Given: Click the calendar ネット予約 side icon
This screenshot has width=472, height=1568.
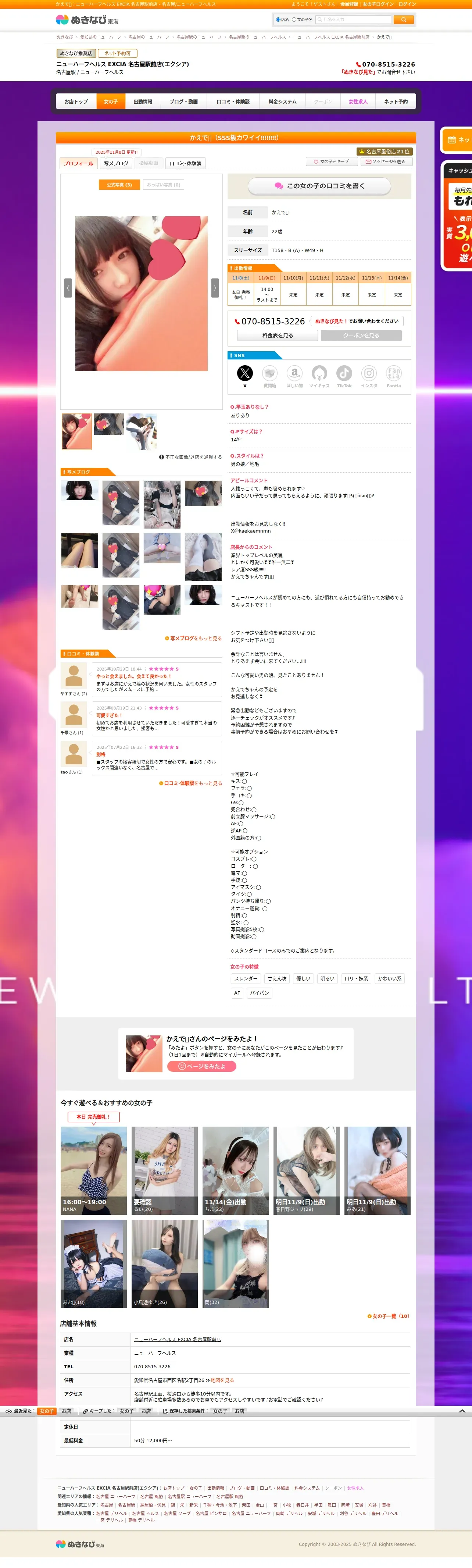Looking at the screenshot, I should coord(452,140).
